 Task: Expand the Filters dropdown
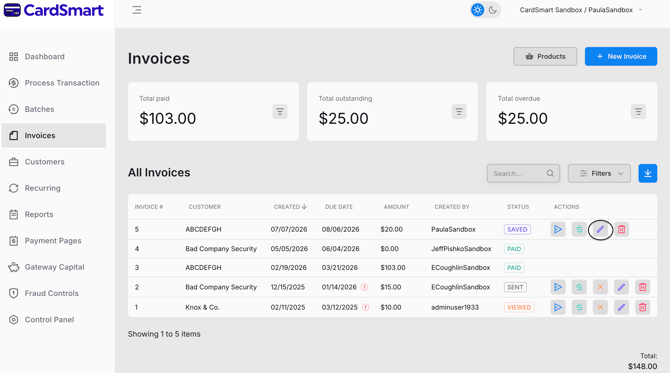point(599,173)
